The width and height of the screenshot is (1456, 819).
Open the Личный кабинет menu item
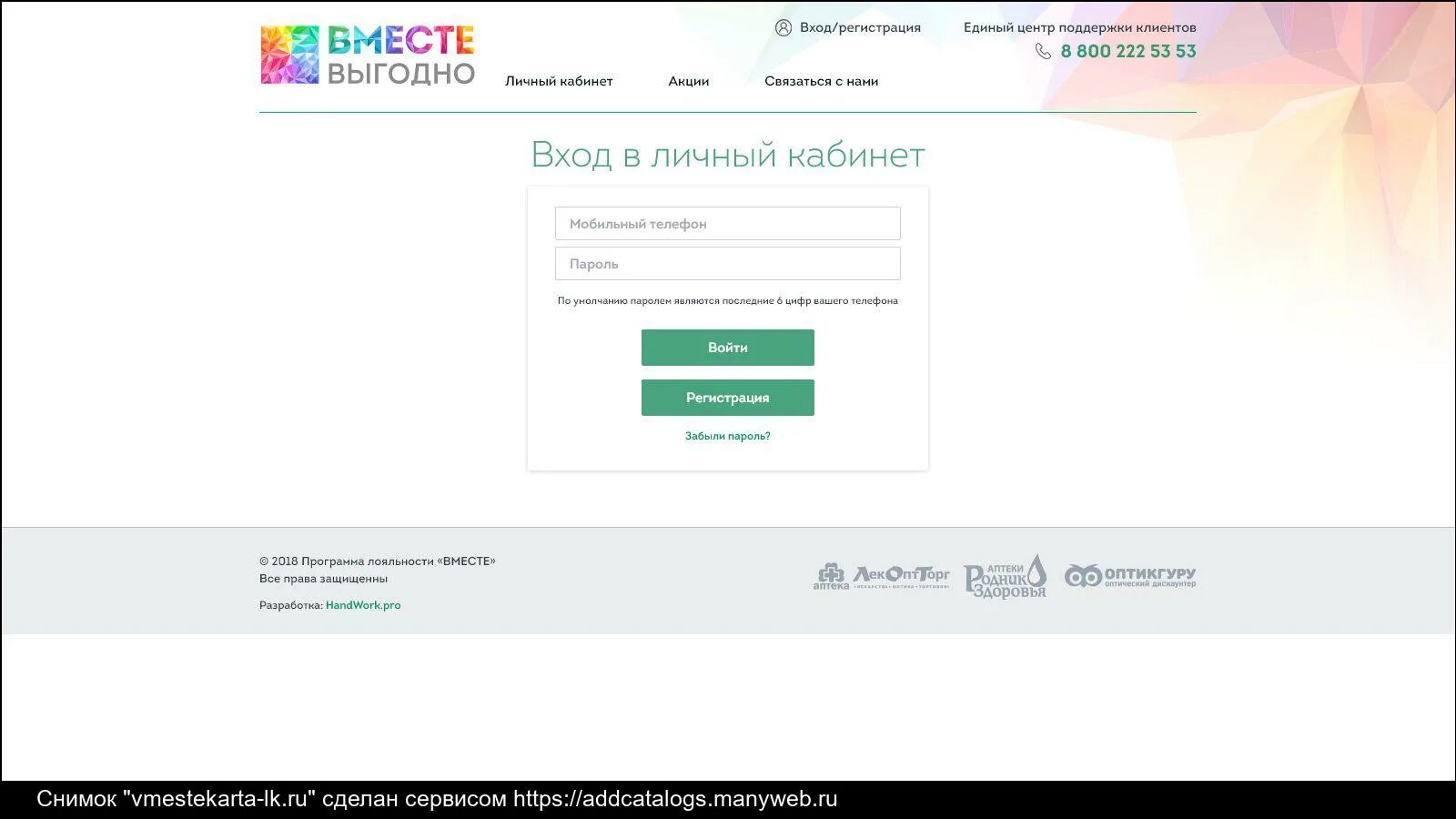coord(559,81)
